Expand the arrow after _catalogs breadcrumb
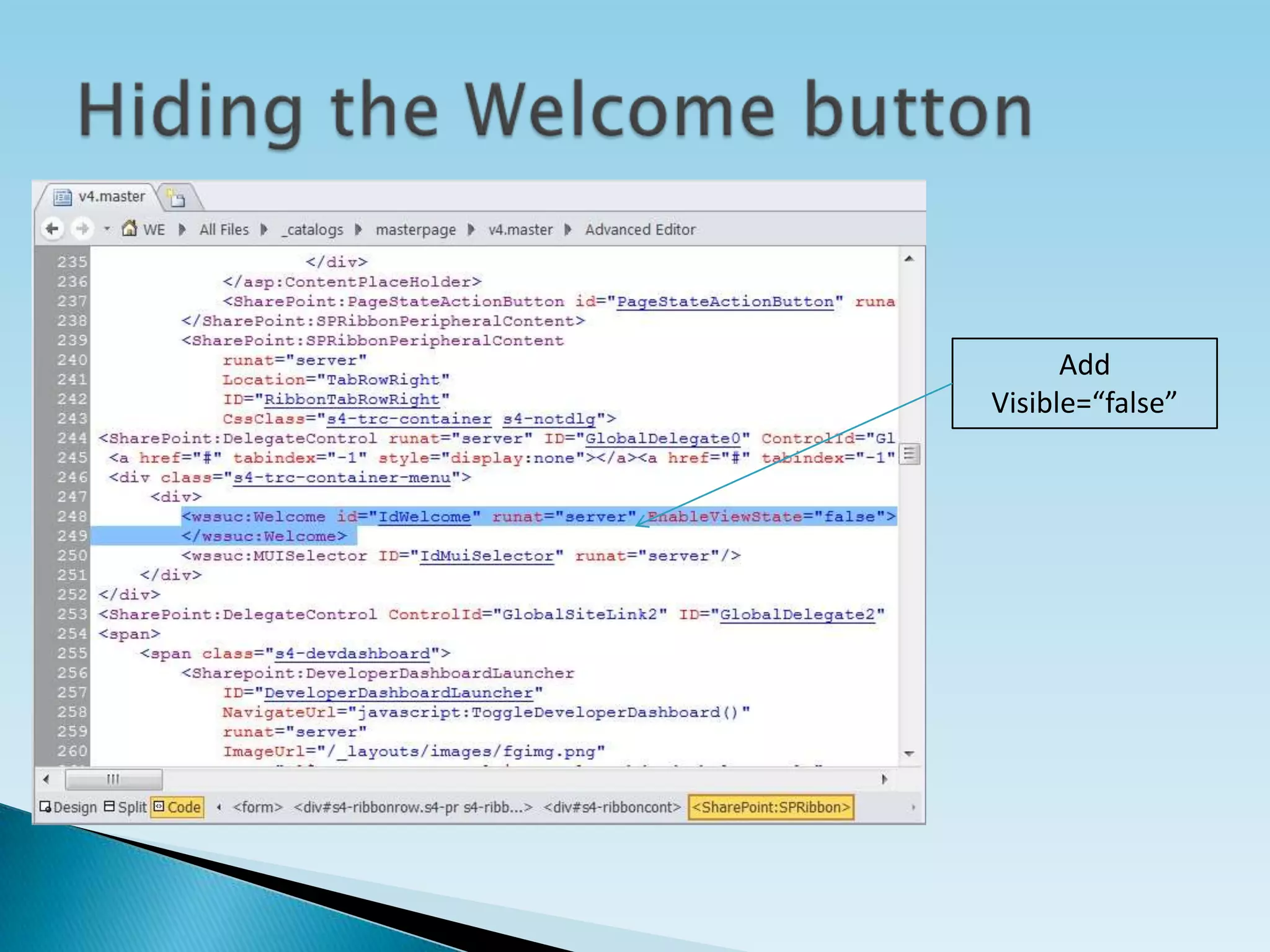Viewport: 1270px width, 952px height. (358, 230)
